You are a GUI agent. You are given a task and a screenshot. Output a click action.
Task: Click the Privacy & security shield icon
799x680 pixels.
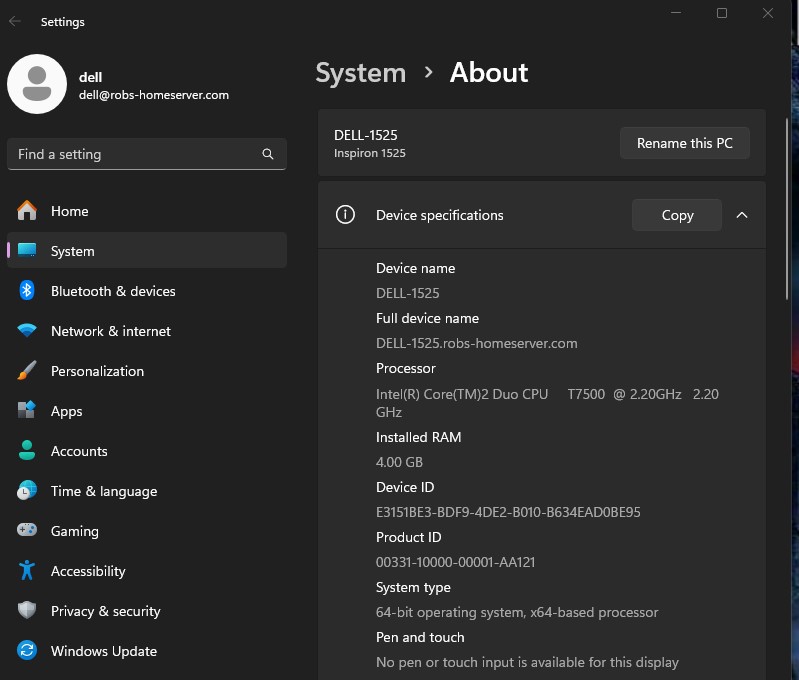(x=28, y=611)
